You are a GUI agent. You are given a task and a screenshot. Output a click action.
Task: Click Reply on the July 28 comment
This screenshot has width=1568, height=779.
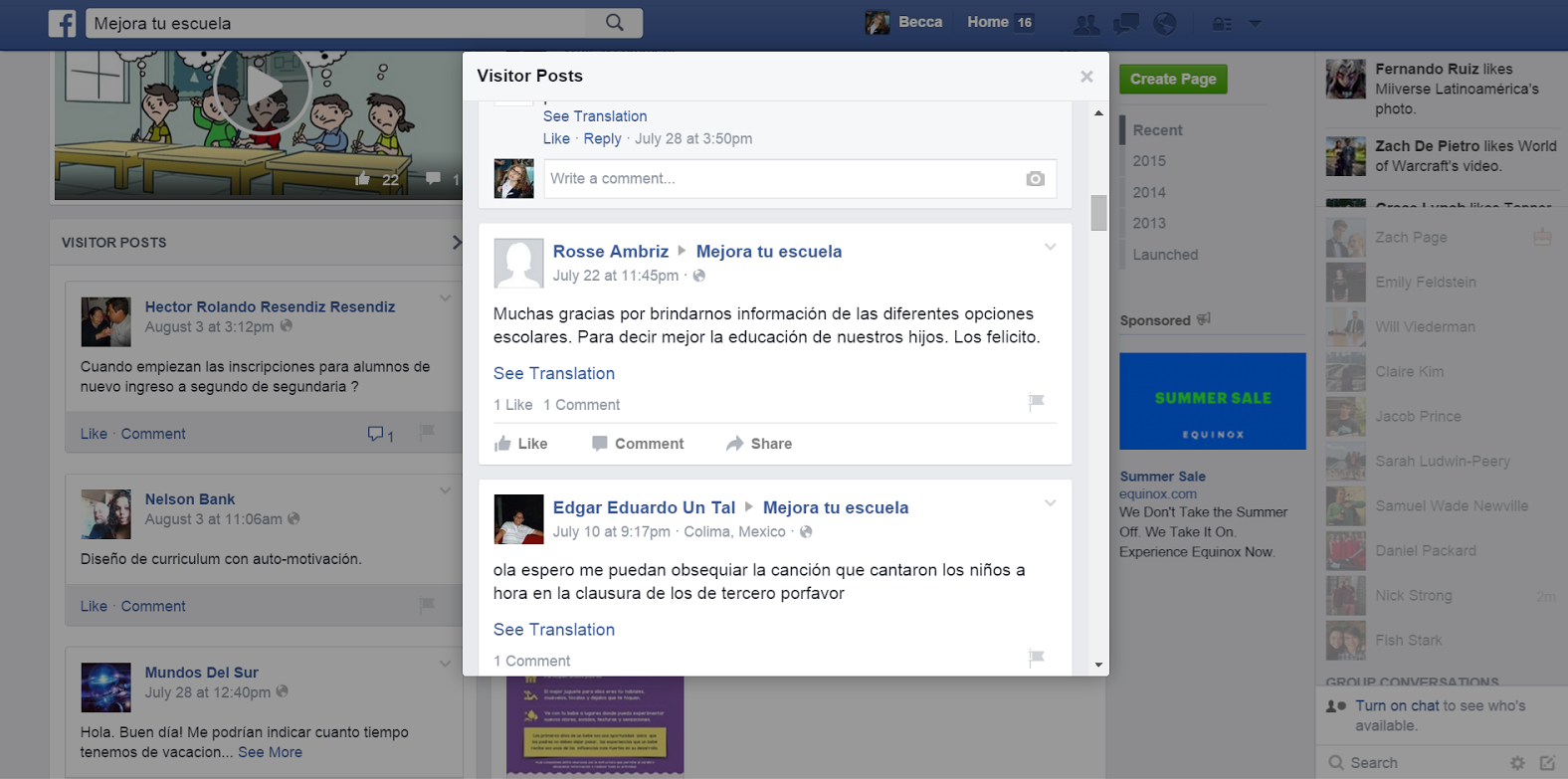(x=602, y=139)
